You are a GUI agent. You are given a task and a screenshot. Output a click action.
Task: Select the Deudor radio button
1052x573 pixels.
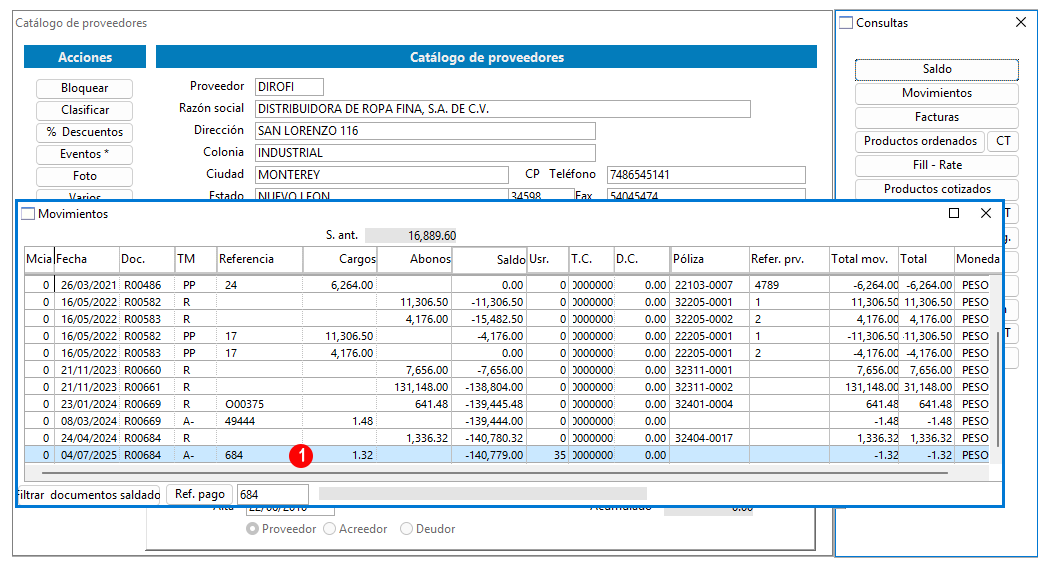coord(406,529)
